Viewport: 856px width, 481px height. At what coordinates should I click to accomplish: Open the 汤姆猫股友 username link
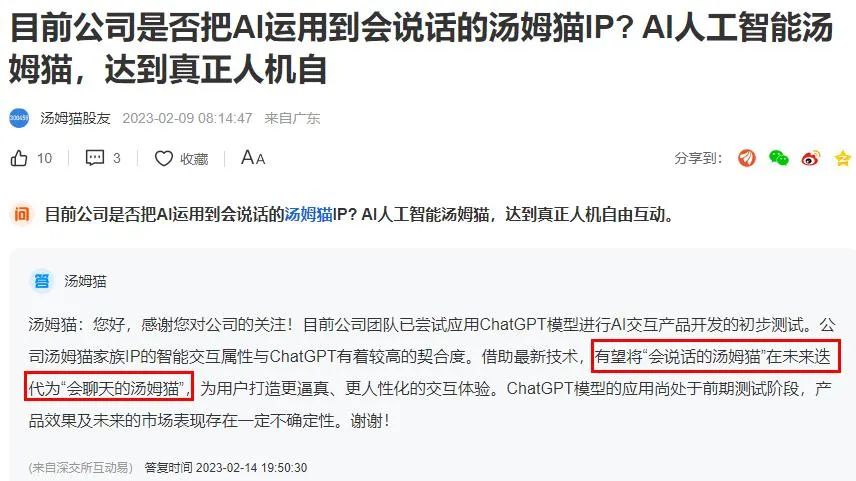[75, 118]
